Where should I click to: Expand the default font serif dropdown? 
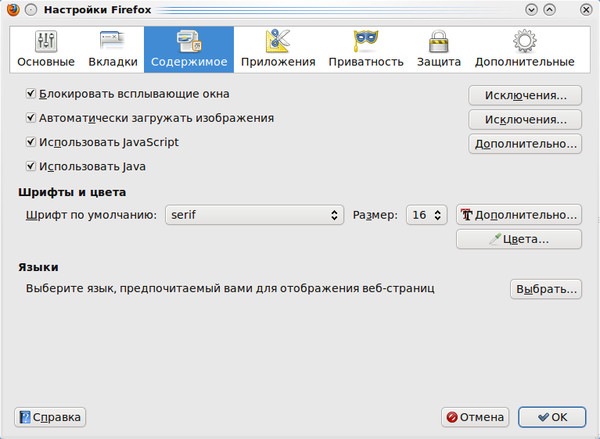pos(254,215)
